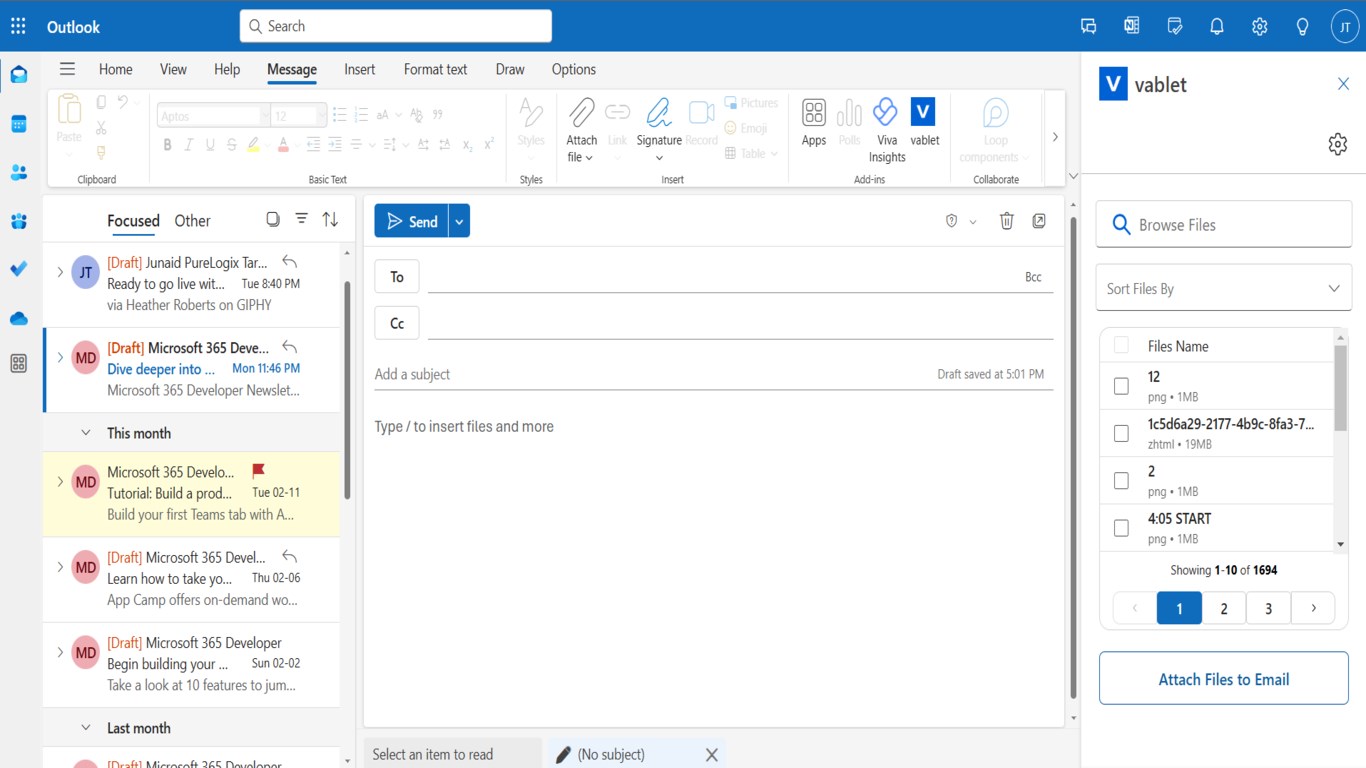Close the vablet side panel
The image size is (1366, 768).
click(x=1343, y=84)
